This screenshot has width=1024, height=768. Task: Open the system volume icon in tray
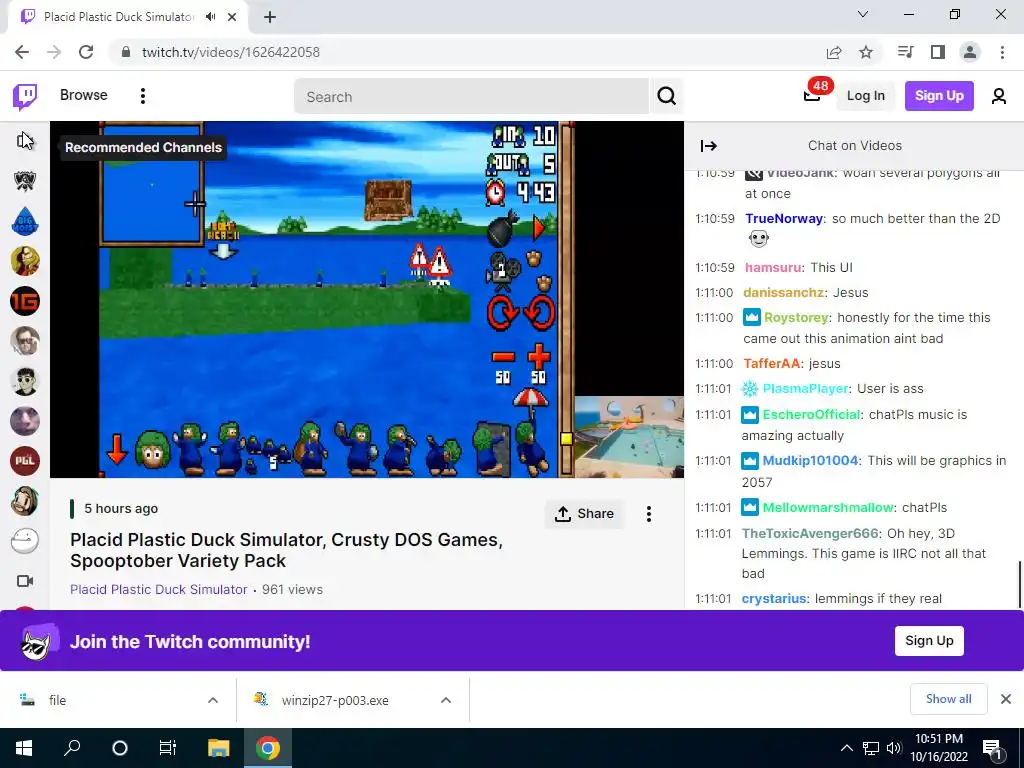[894, 748]
